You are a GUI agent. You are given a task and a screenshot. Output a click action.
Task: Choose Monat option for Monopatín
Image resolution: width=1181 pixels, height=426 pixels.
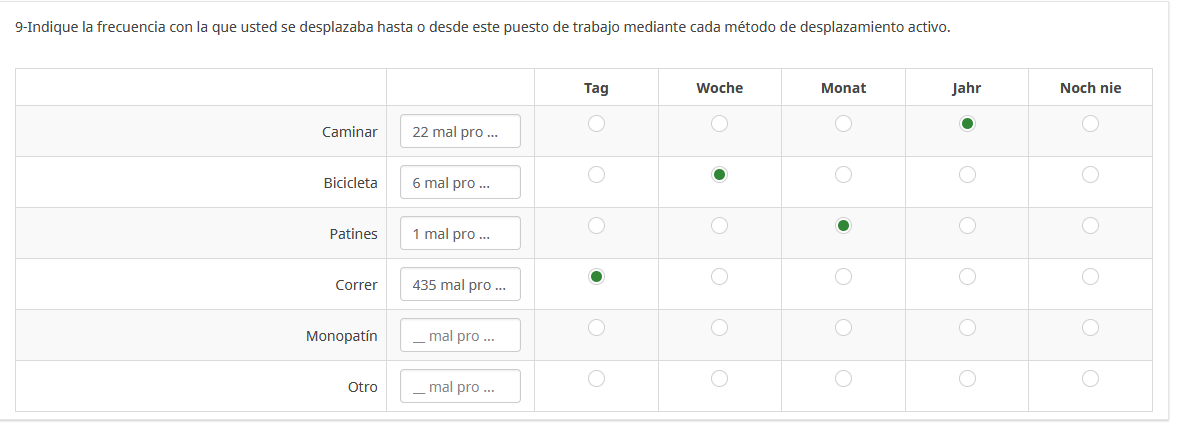[x=843, y=327]
